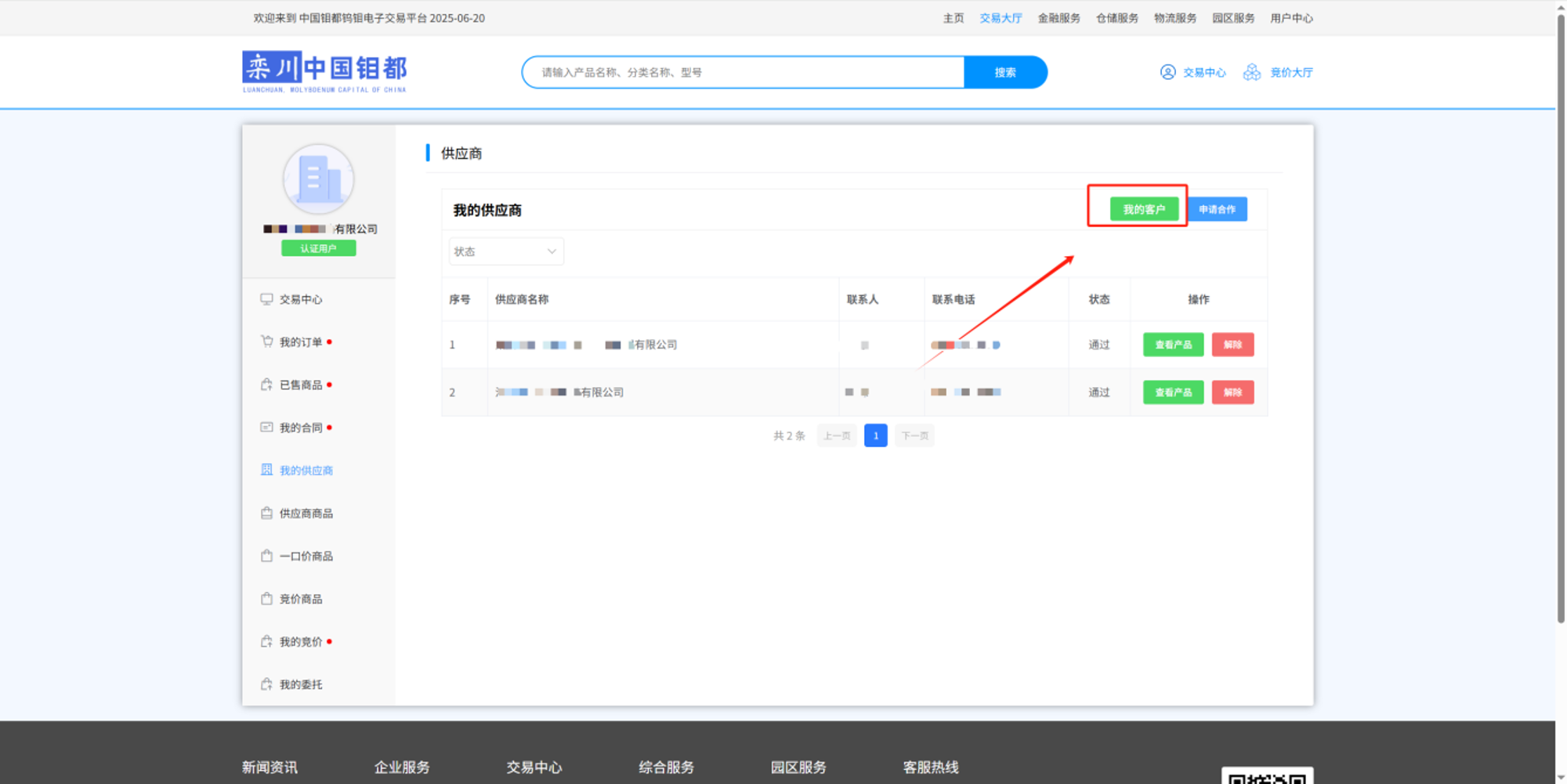
Task: Click the contract icon next to 我的合同
Action: (266, 427)
